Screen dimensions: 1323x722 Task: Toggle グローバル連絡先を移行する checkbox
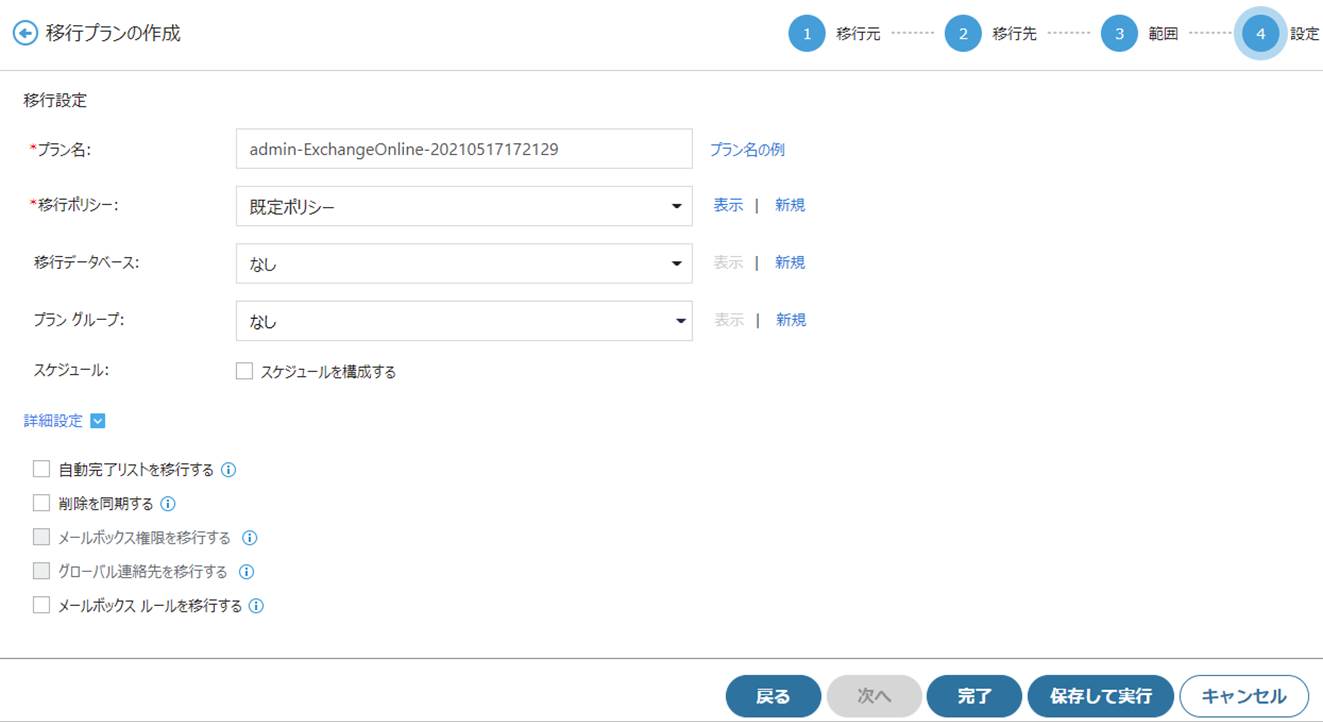click(41, 571)
